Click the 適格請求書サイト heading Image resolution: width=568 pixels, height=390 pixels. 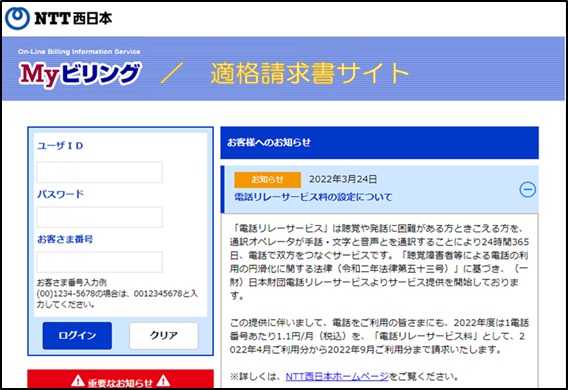point(310,73)
